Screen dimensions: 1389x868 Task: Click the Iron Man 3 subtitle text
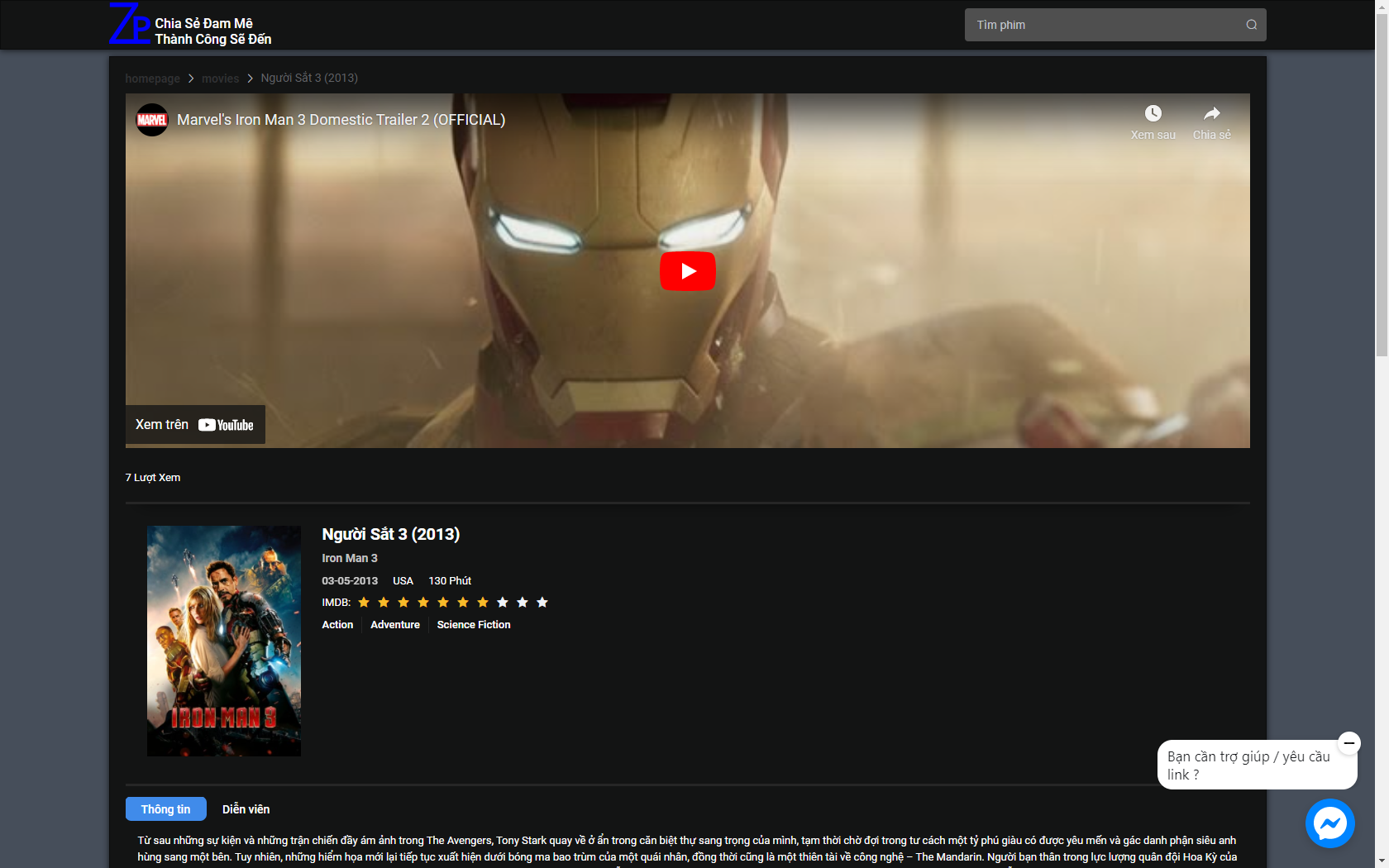tap(350, 558)
